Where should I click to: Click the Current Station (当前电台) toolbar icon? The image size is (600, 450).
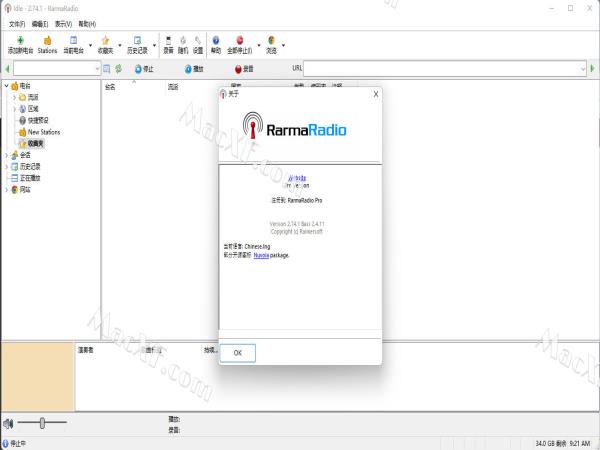click(x=73, y=41)
